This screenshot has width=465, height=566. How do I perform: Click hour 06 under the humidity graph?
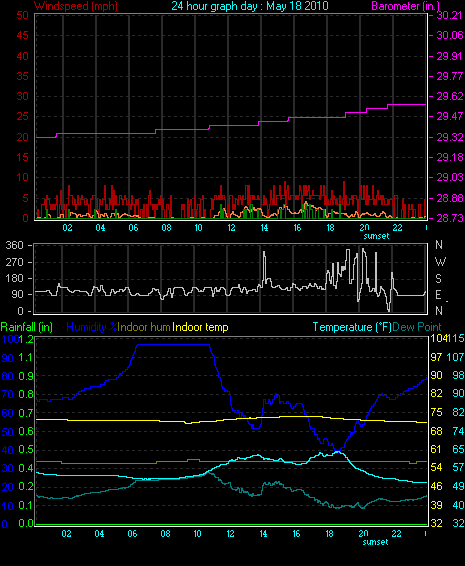point(132,534)
